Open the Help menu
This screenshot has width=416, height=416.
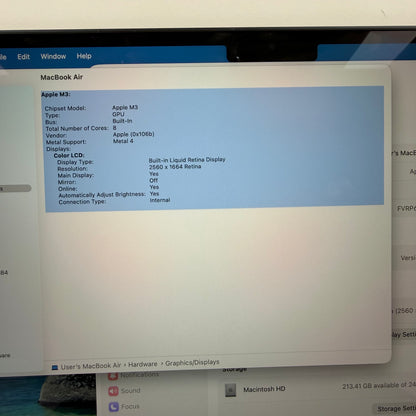(84, 56)
